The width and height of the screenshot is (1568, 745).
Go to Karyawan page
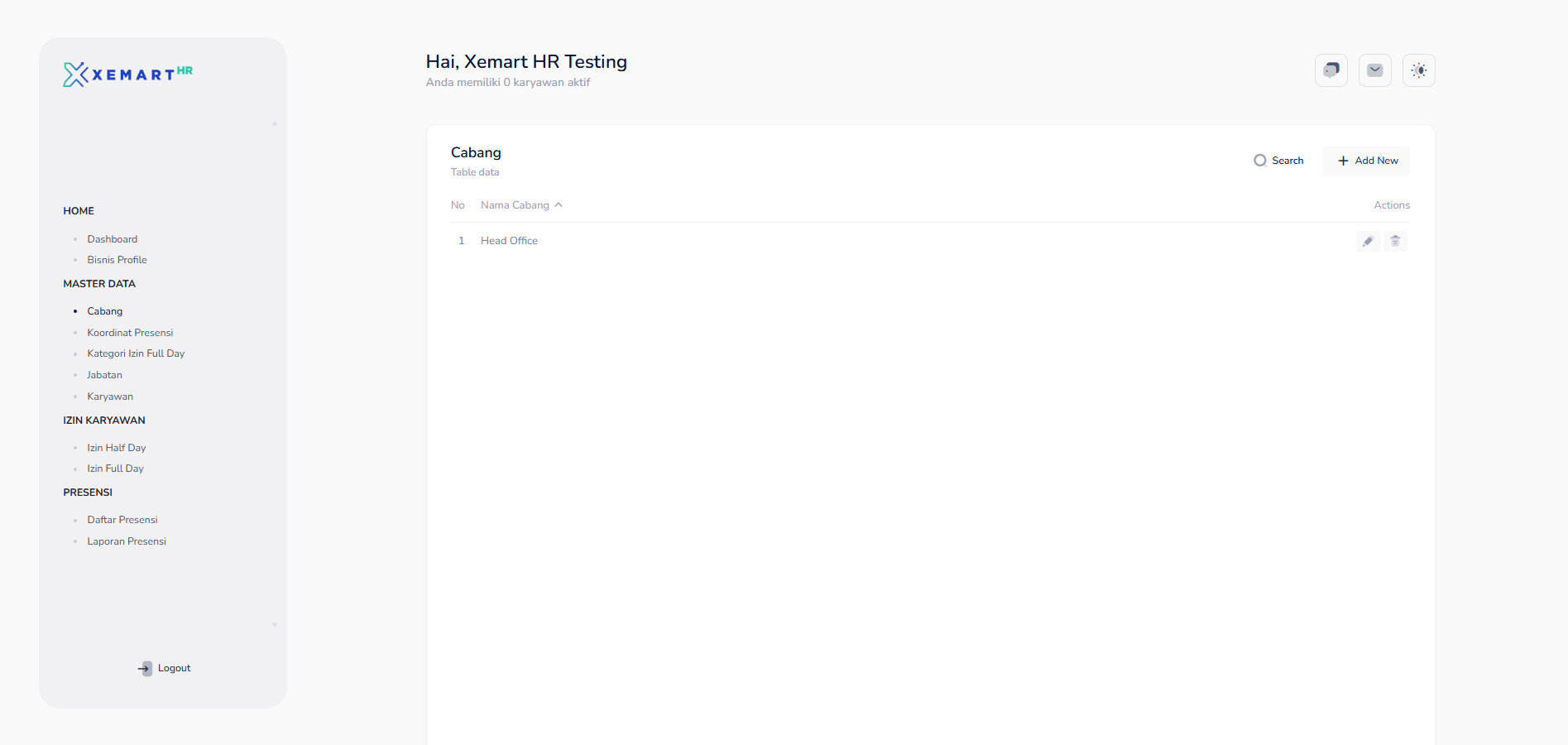click(110, 397)
